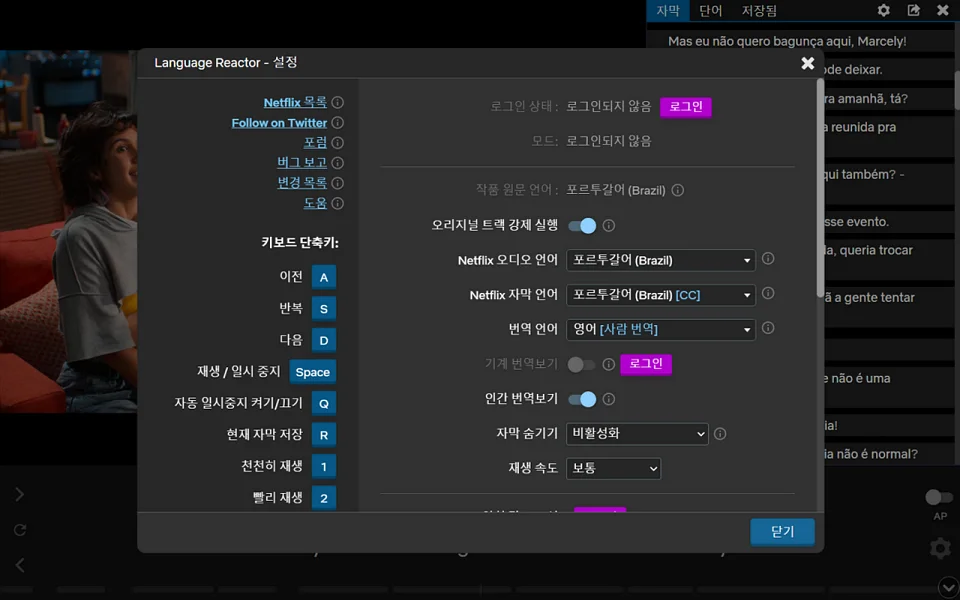The image size is (960, 600).
Task: Open the 자막 숨기기 dropdown
Action: [637, 433]
